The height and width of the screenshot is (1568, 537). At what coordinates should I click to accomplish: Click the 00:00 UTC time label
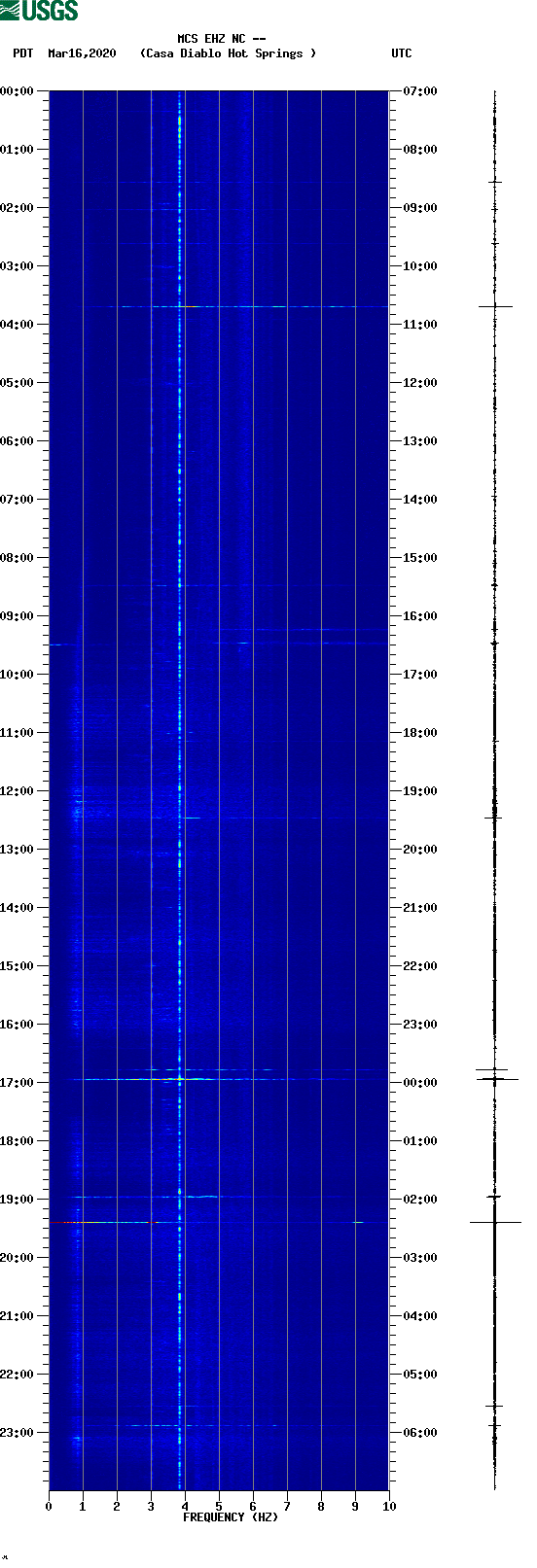point(420,1083)
